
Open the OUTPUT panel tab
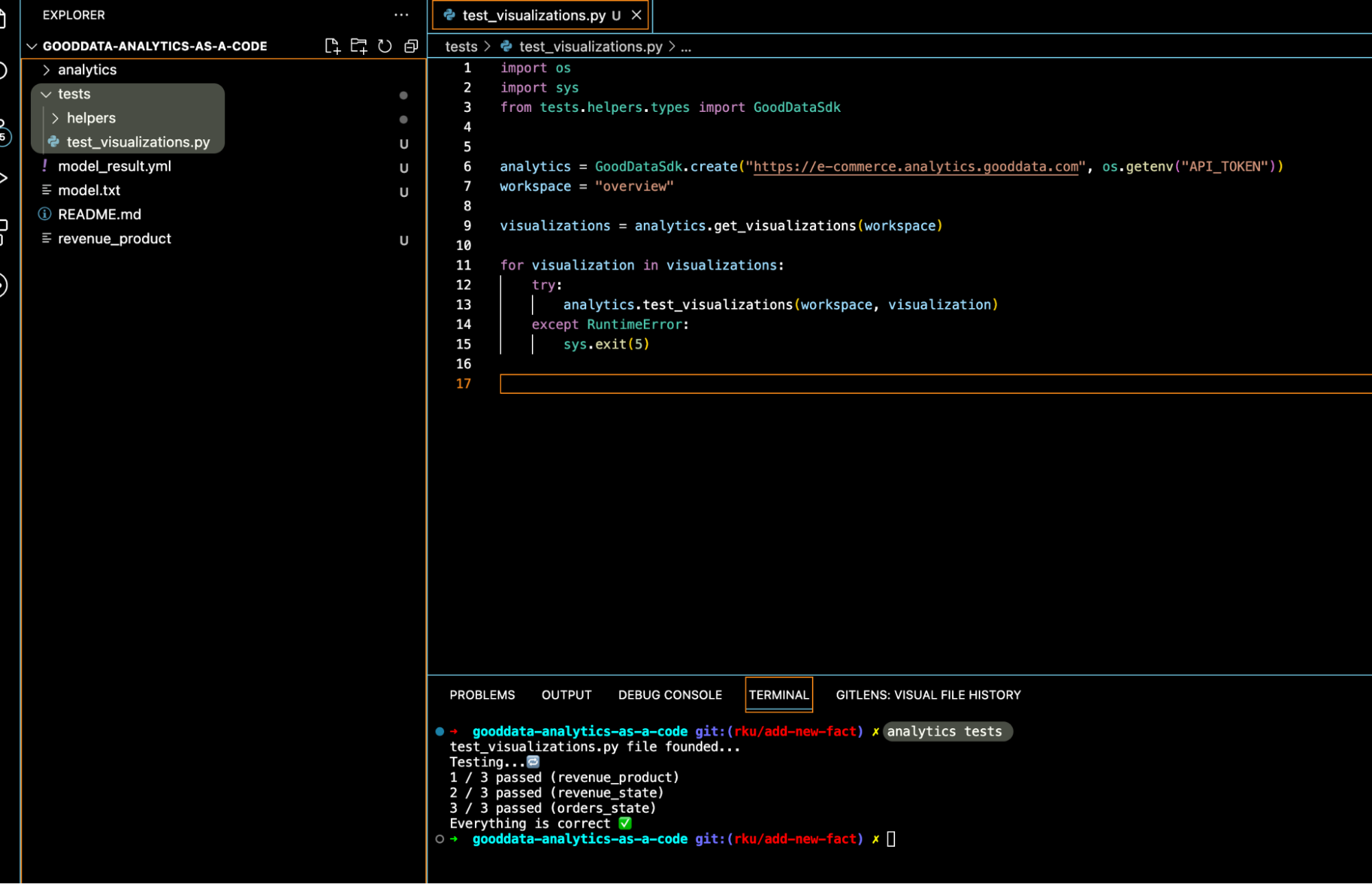[x=566, y=695]
